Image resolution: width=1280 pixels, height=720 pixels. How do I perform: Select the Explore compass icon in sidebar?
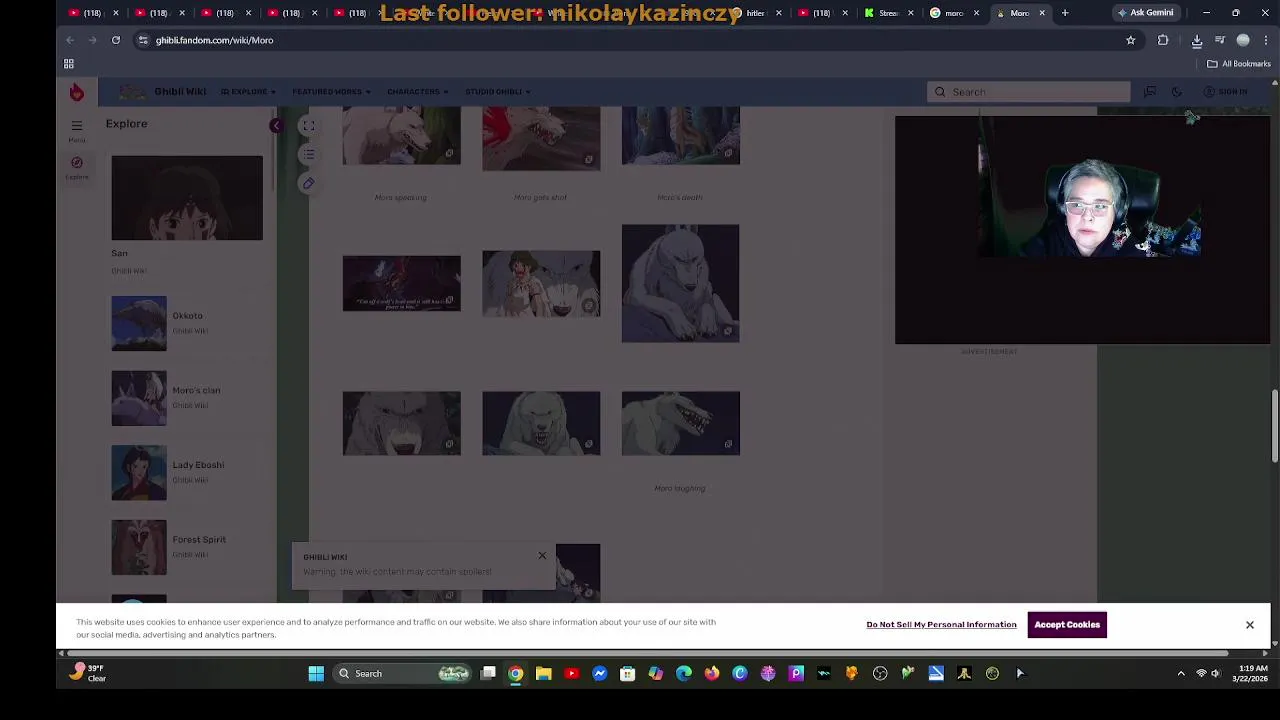click(77, 166)
